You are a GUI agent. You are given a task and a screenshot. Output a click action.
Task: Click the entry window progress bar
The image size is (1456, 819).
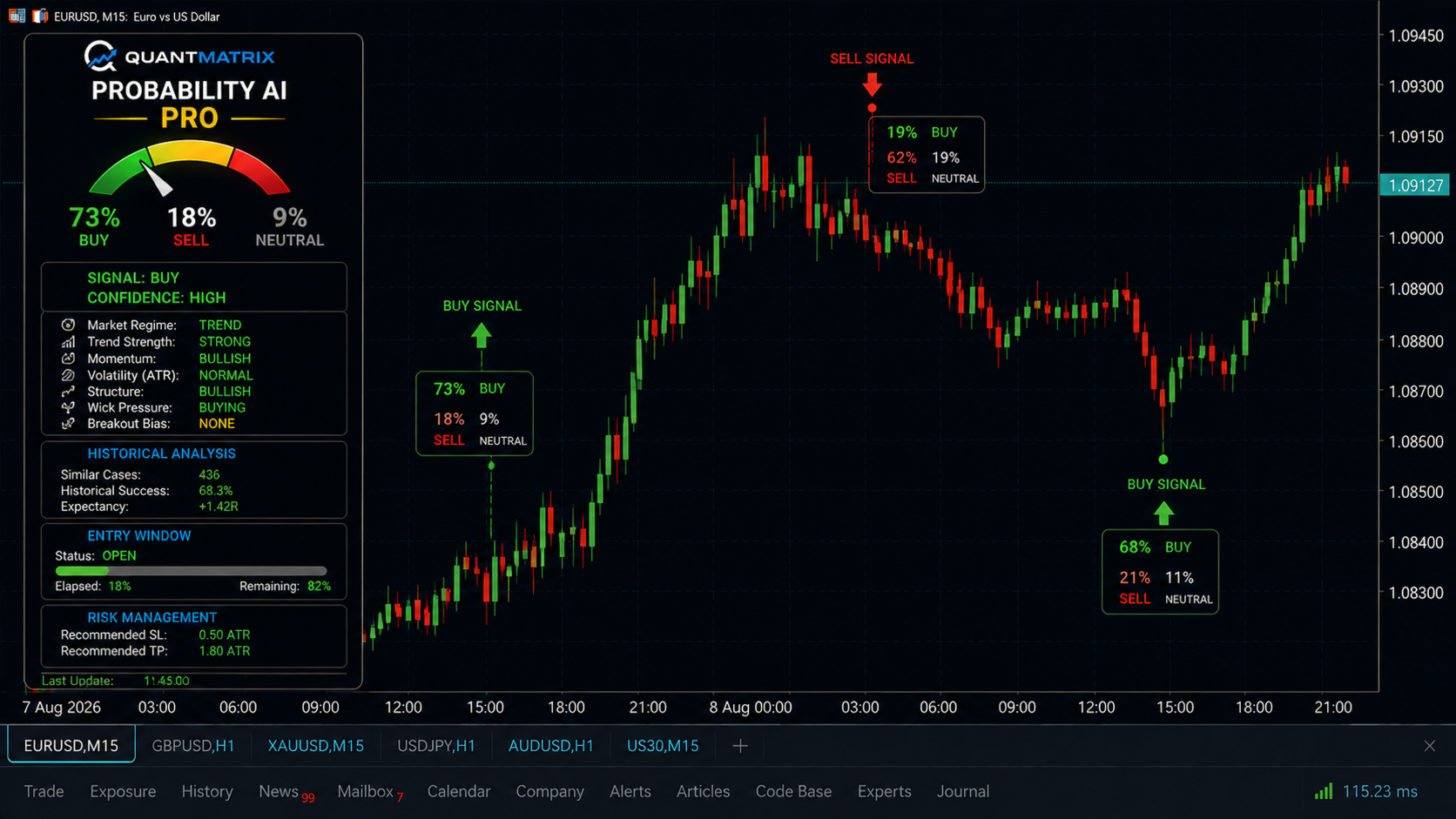point(192,571)
